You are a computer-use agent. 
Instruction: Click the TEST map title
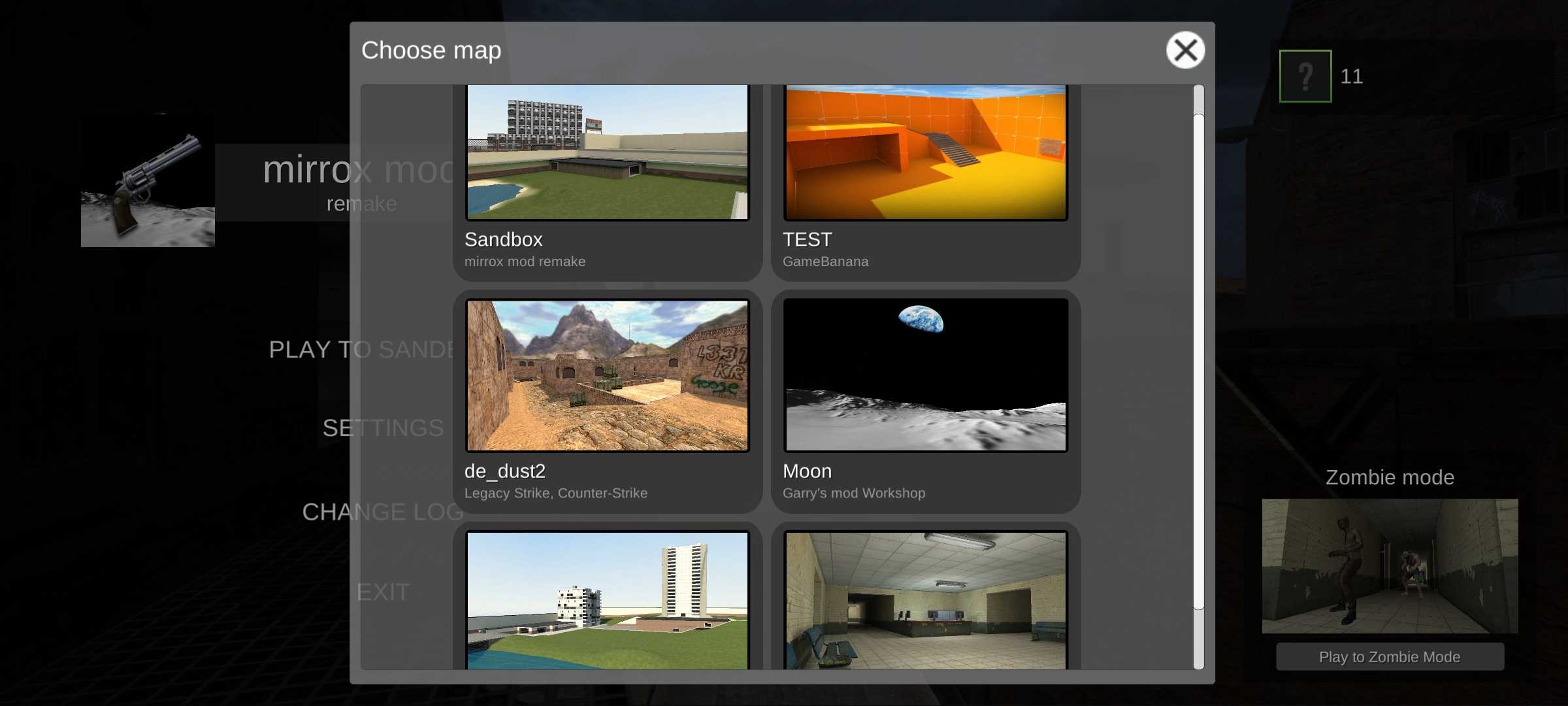click(x=808, y=240)
